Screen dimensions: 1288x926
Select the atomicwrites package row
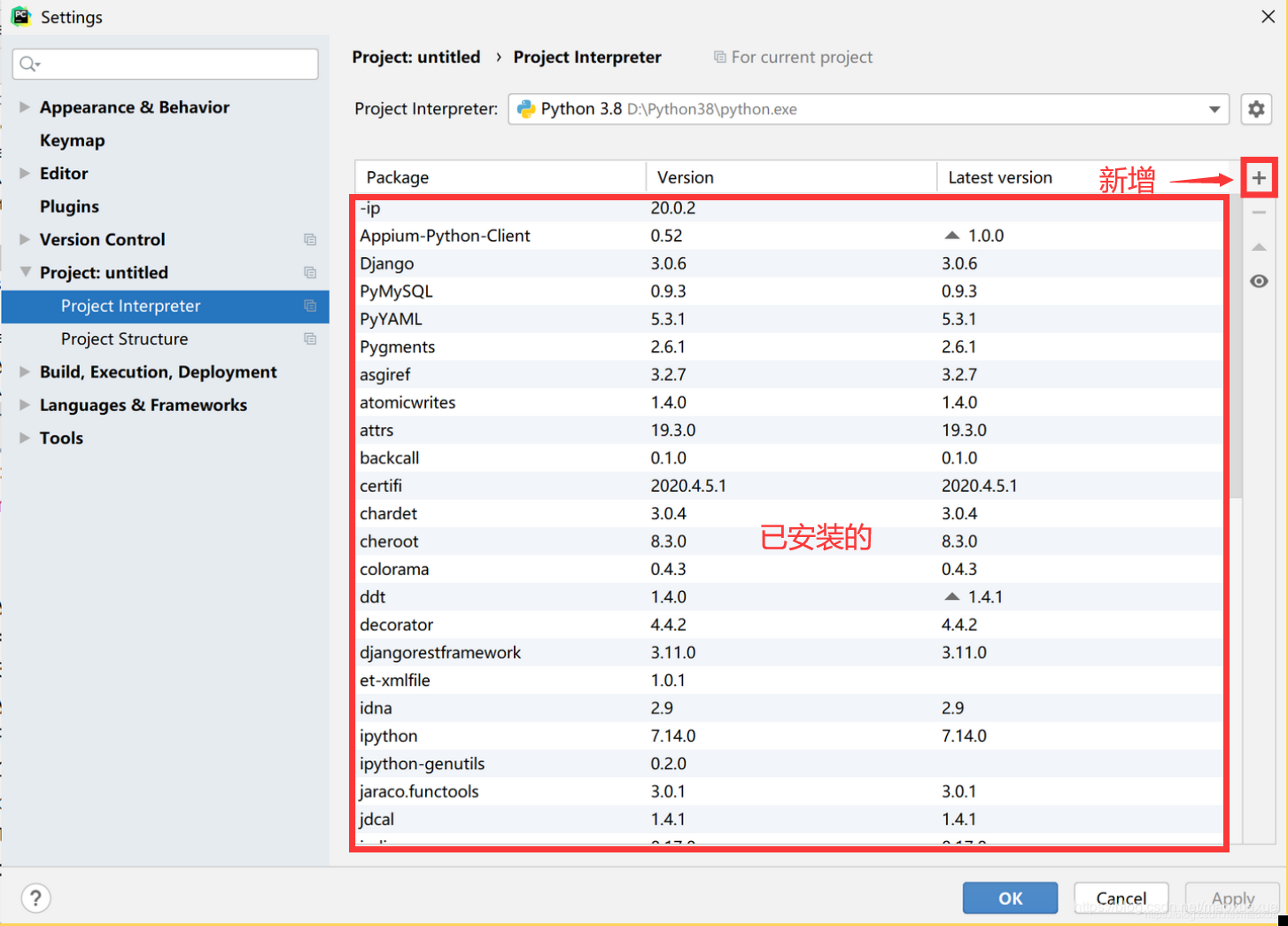pos(790,402)
